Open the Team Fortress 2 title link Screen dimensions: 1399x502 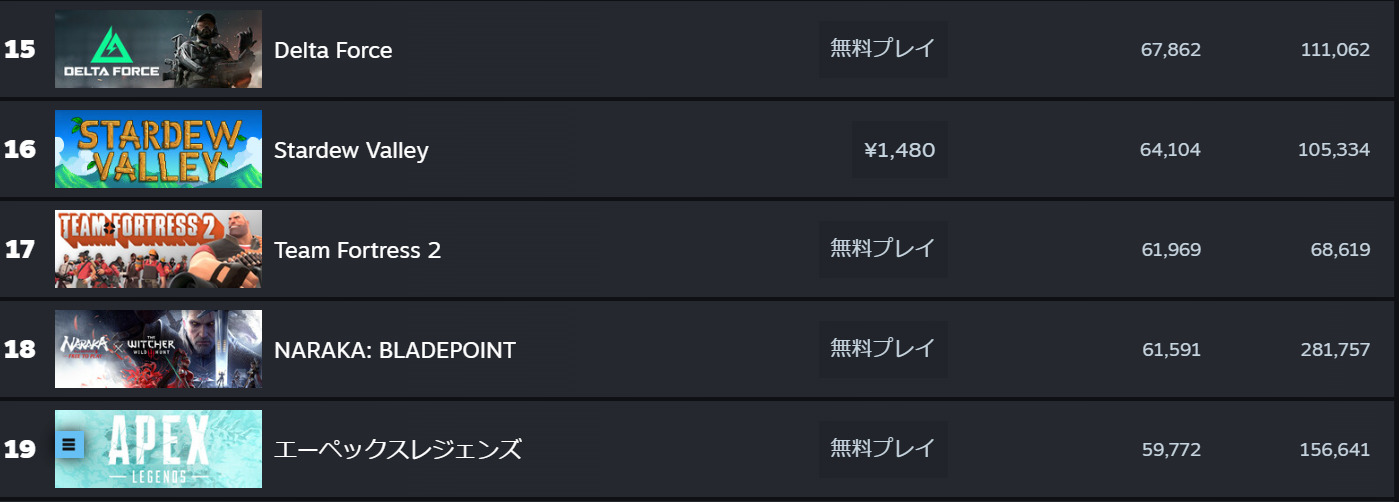click(357, 250)
